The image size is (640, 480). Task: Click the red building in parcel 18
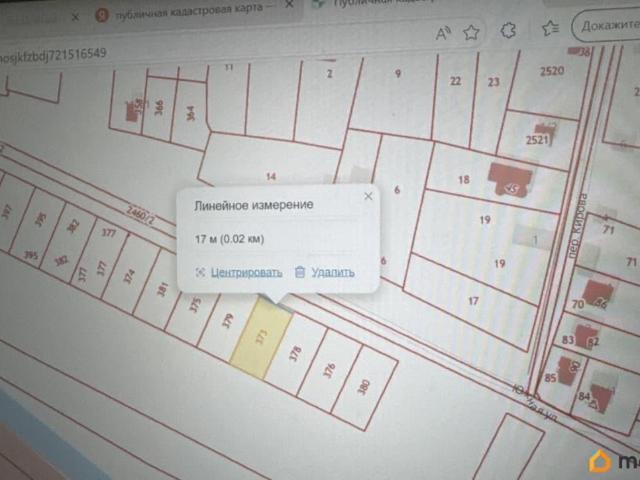[510, 179]
